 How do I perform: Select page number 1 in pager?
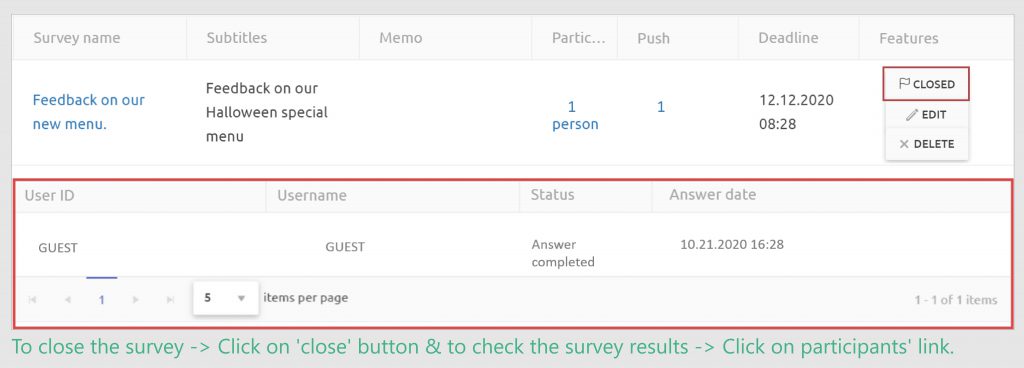102,299
